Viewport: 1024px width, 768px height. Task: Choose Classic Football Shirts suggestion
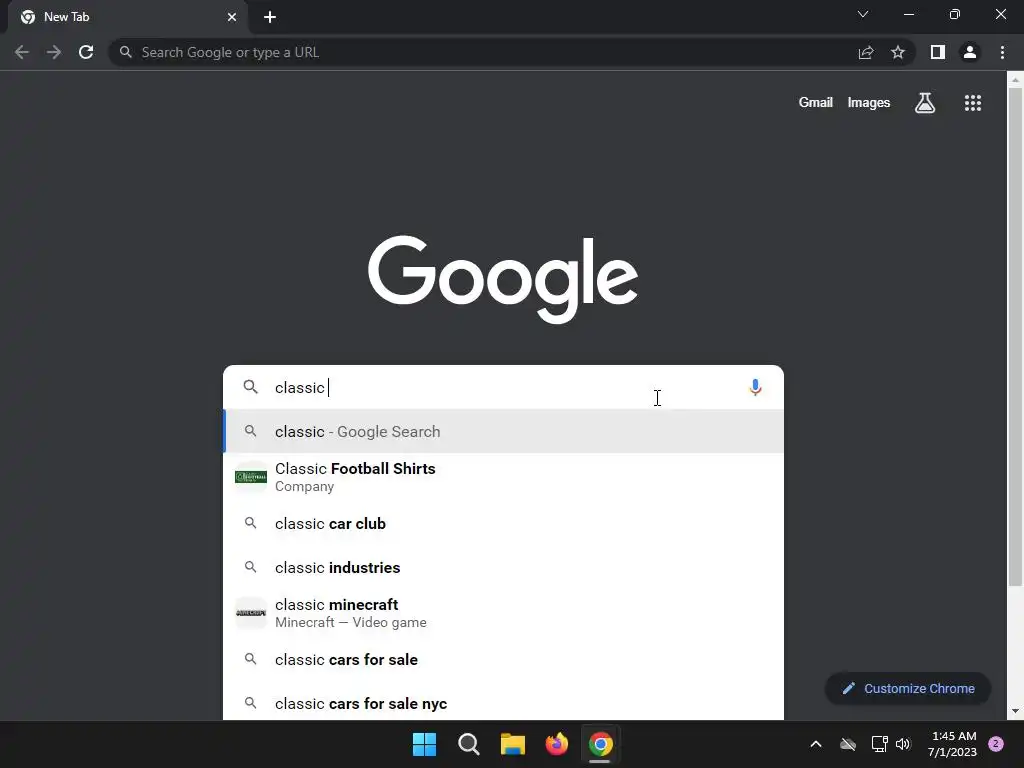coord(503,477)
